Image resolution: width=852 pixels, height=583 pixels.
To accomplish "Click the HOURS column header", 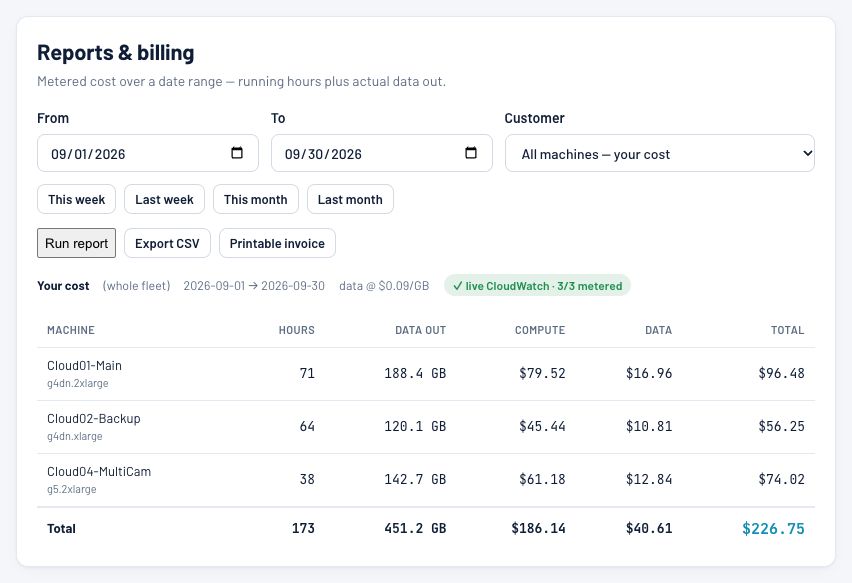I will pyautogui.click(x=297, y=330).
